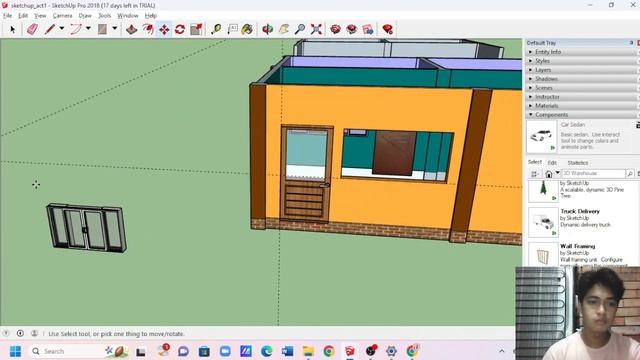The width and height of the screenshot is (640, 360).
Task: Open the Arc tool dropdown arrow
Action: tap(88, 29)
